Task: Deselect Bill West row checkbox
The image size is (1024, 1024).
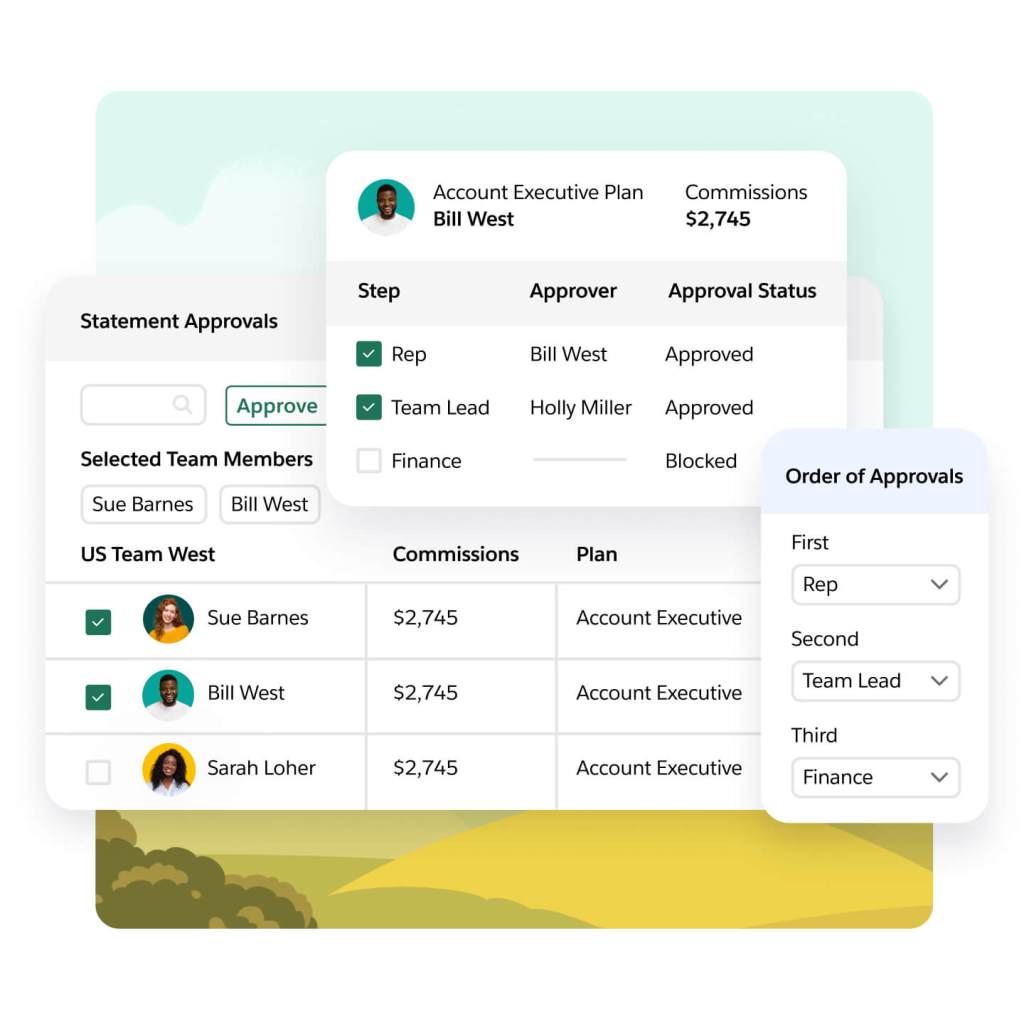Action: (98, 697)
